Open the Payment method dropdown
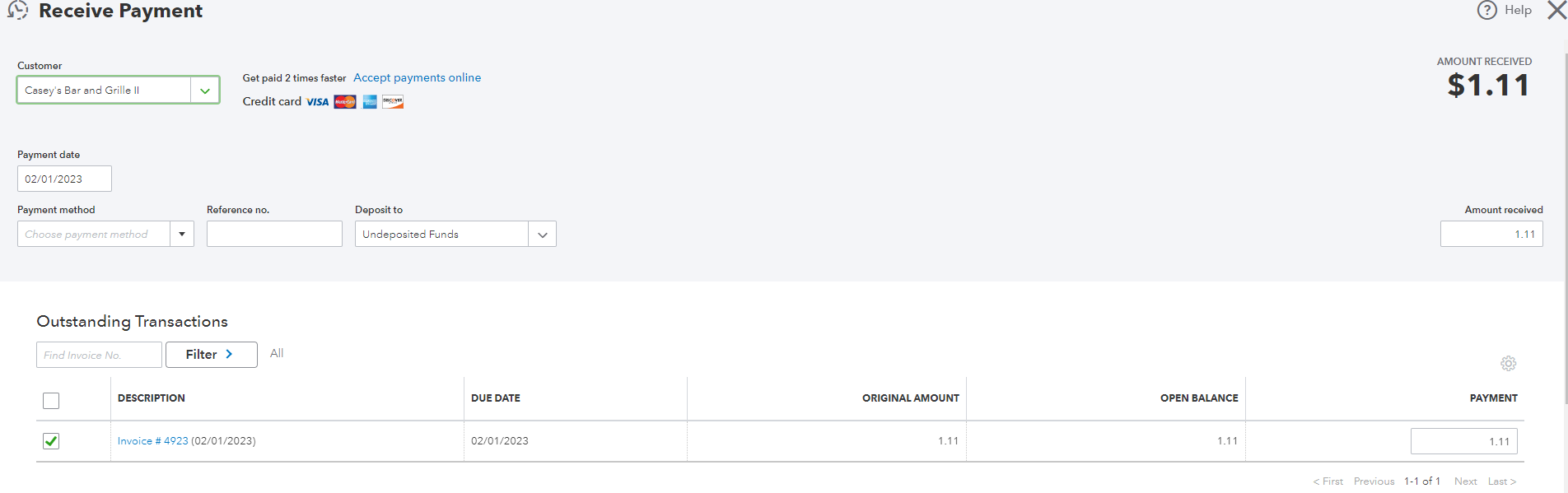Screen dimensions: 1568x493 (182, 235)
